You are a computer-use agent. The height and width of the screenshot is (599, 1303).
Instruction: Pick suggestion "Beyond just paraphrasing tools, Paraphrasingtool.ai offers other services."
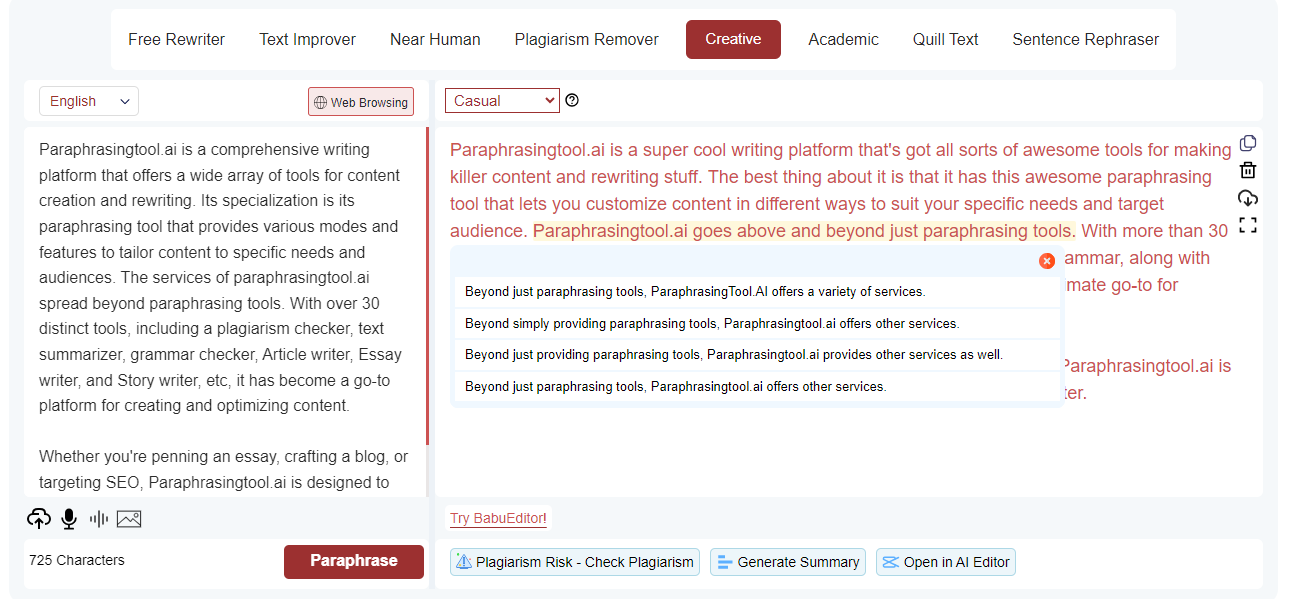coord(757,386)
